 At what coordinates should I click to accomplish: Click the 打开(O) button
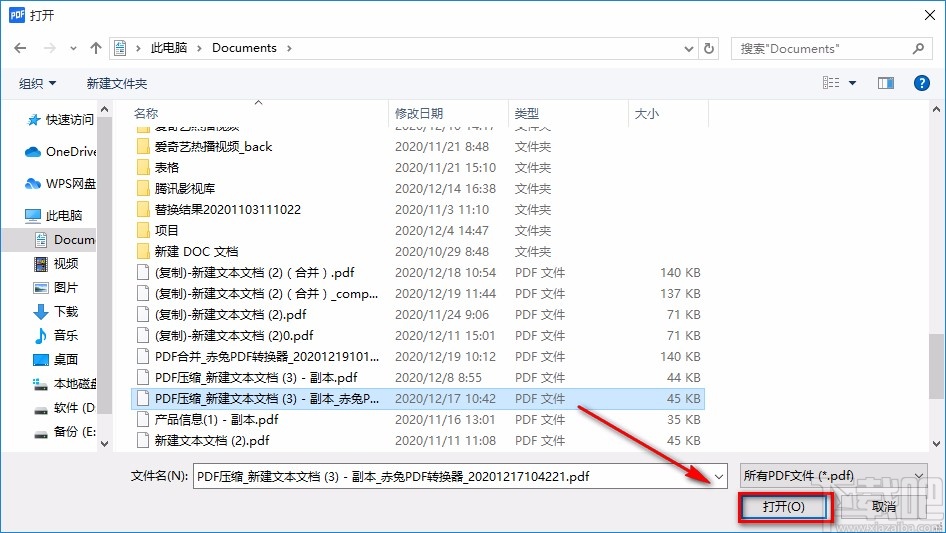(784, 507)
